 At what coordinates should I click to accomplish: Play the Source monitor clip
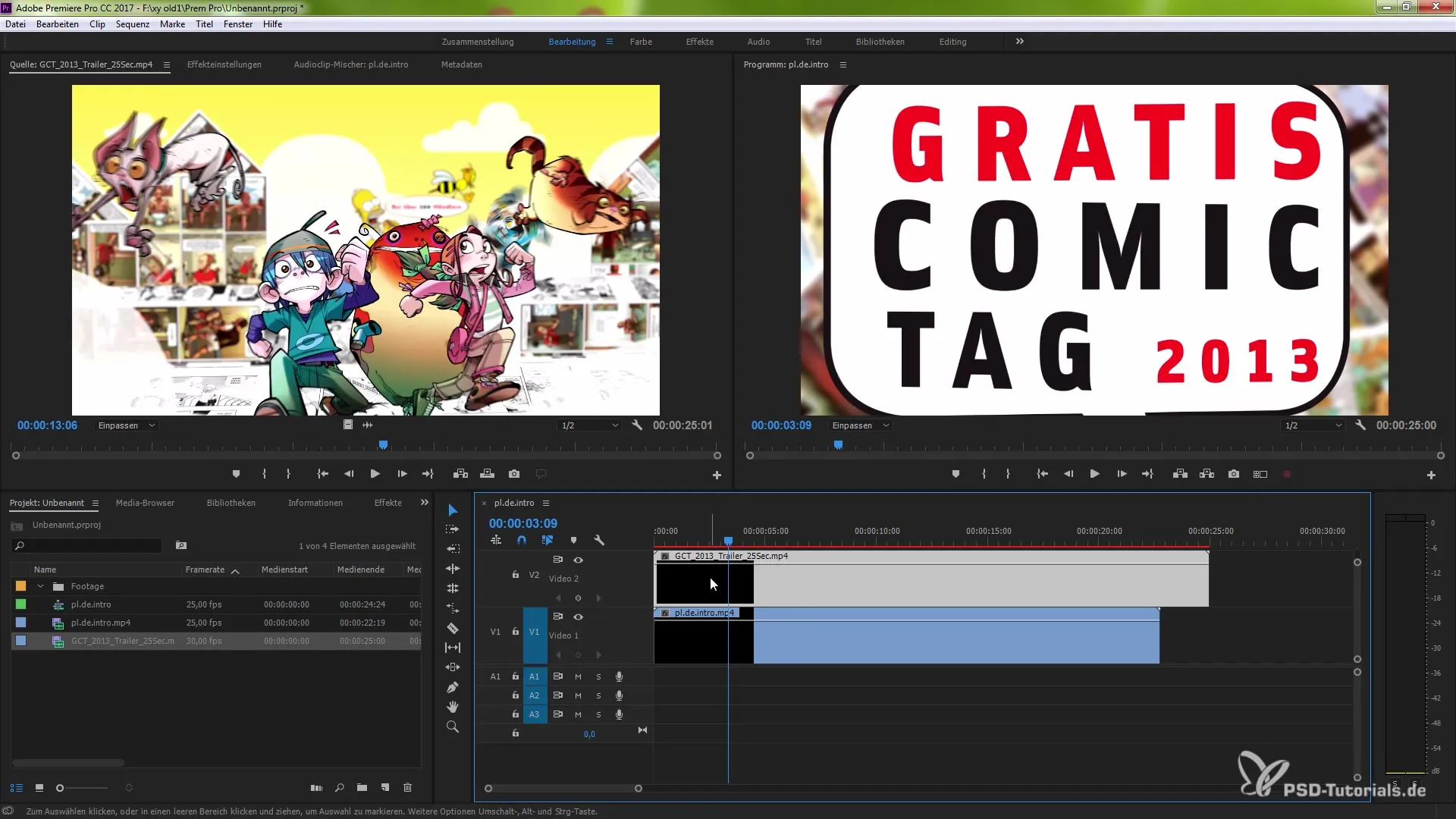pyautogui.click(x=375, y=474)
